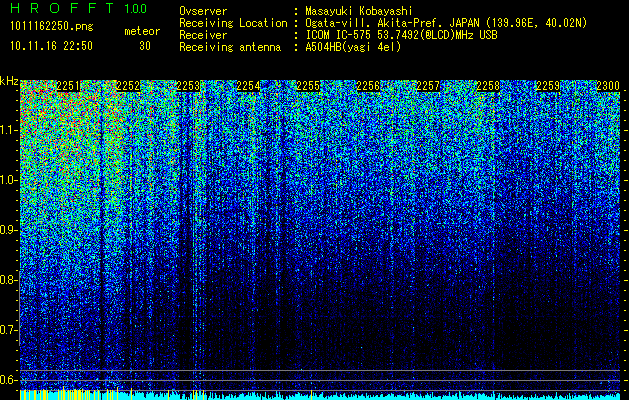Image resolution: width=629 pixels, height=400 pixels.
Task: Click the Receiving antenna field label
Action: (x=230, y=47)
